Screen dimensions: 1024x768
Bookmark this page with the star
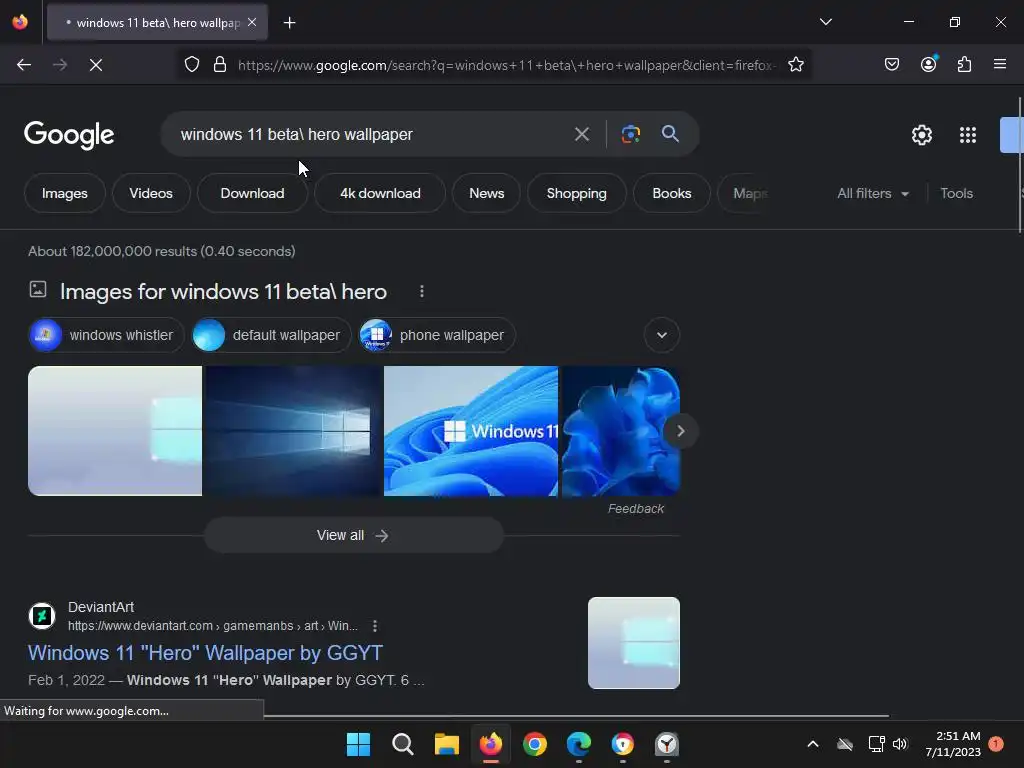[795, 65]
